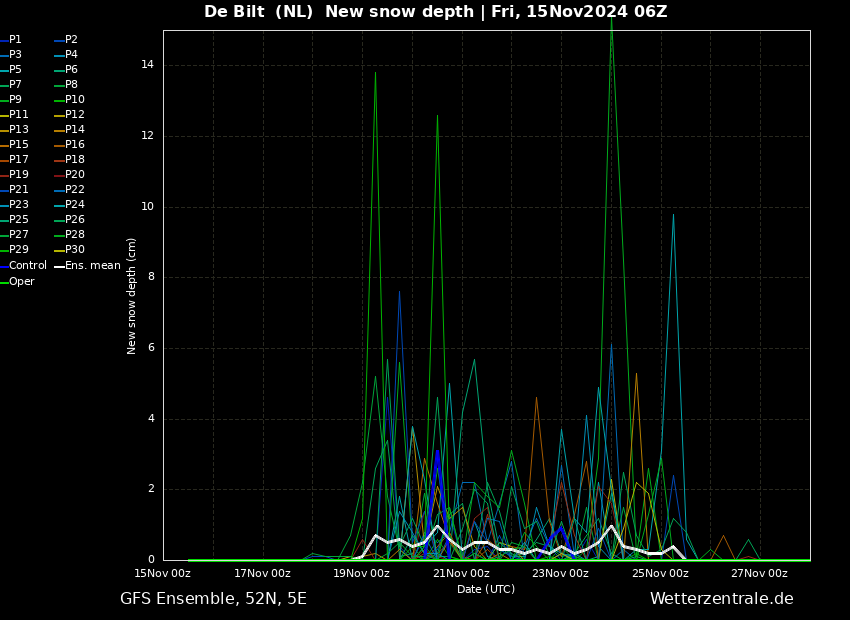Click the P30 legend entry
Image resolution: width=850 pixels, height=620 pixels.
click(75, 249)
